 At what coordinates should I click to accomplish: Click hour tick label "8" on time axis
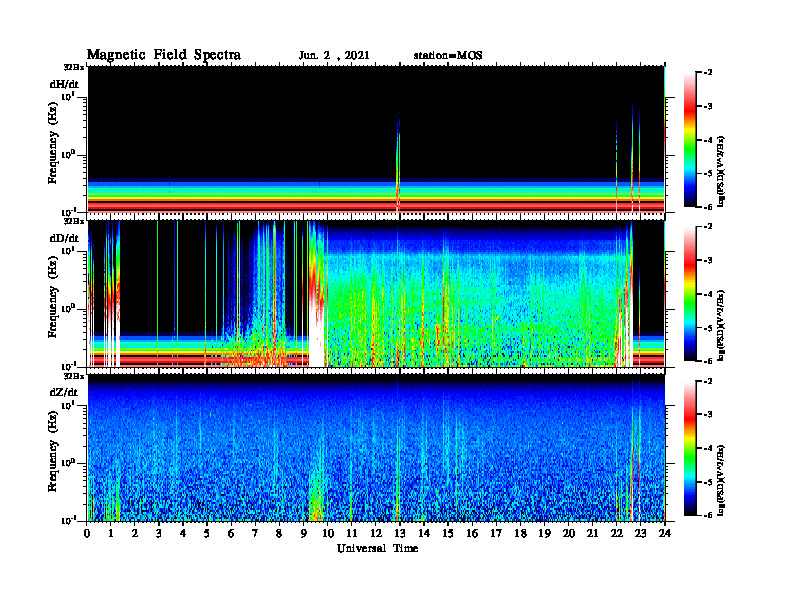tap(279, 533)
